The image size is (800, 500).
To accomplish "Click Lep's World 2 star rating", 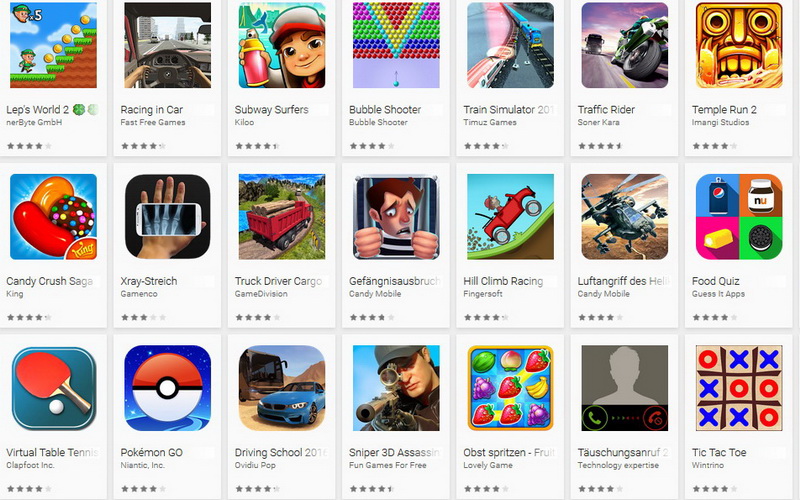I will (x=29, y=146).
